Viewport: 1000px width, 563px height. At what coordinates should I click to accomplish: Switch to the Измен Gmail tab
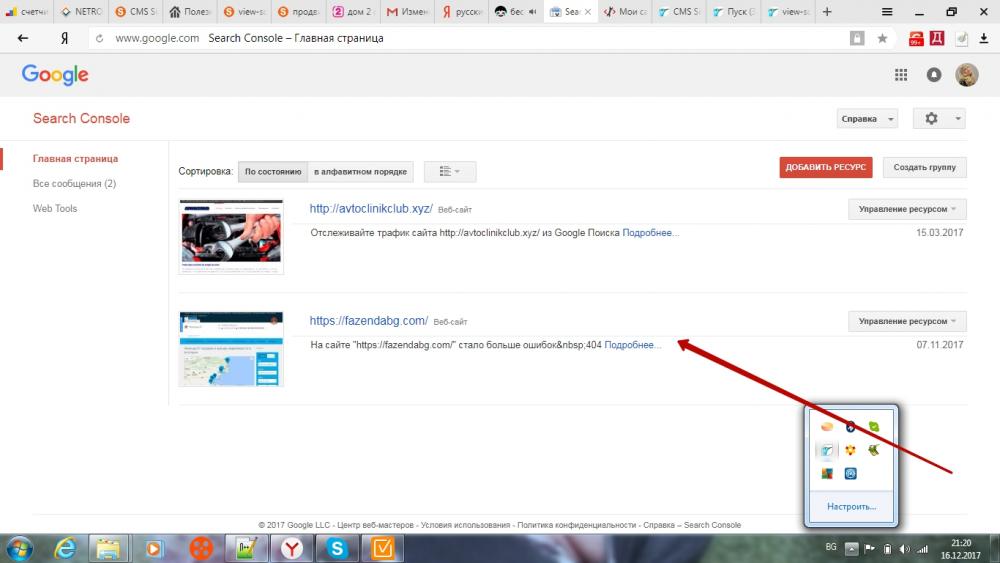click(409, 11)
